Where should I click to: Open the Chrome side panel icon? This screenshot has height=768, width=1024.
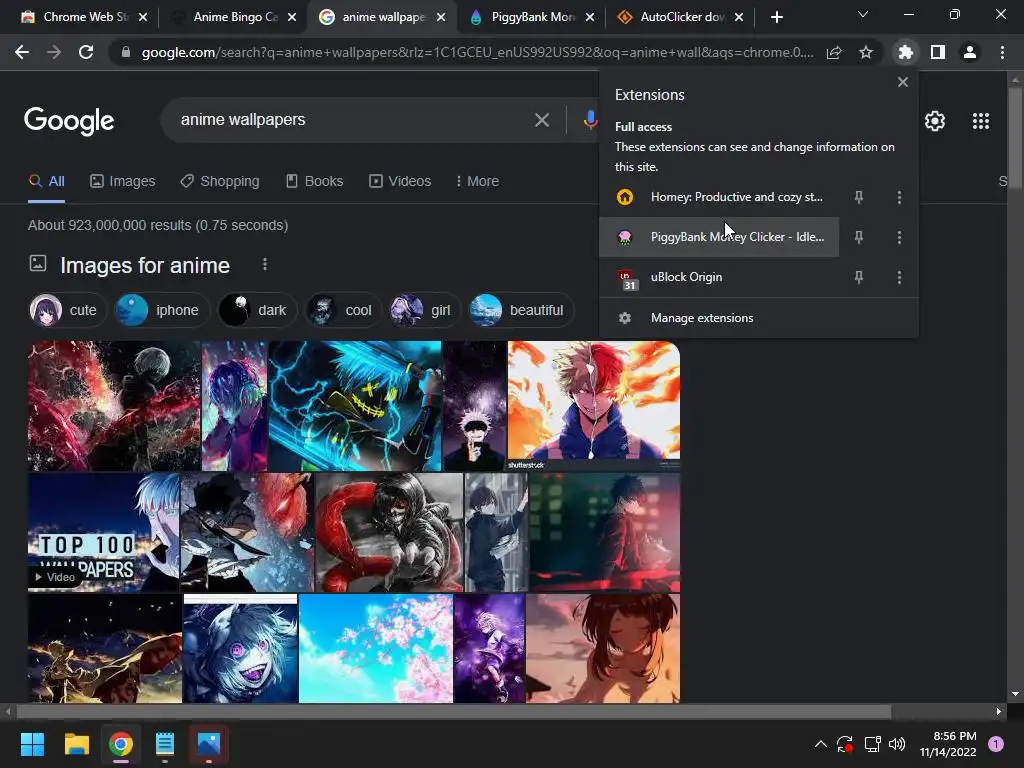point(938,52)
